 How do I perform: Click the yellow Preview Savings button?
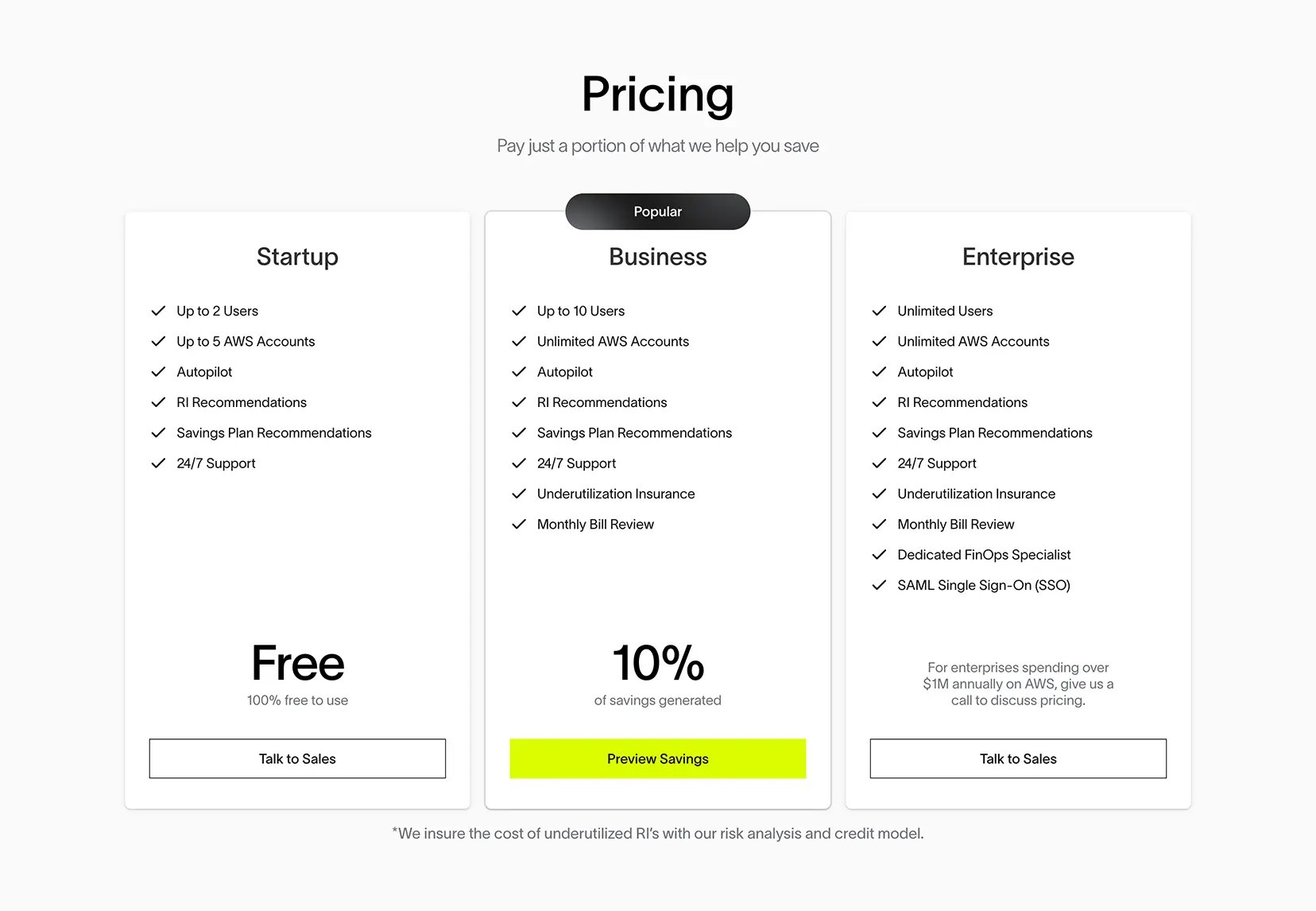click(x=658, y=758)
